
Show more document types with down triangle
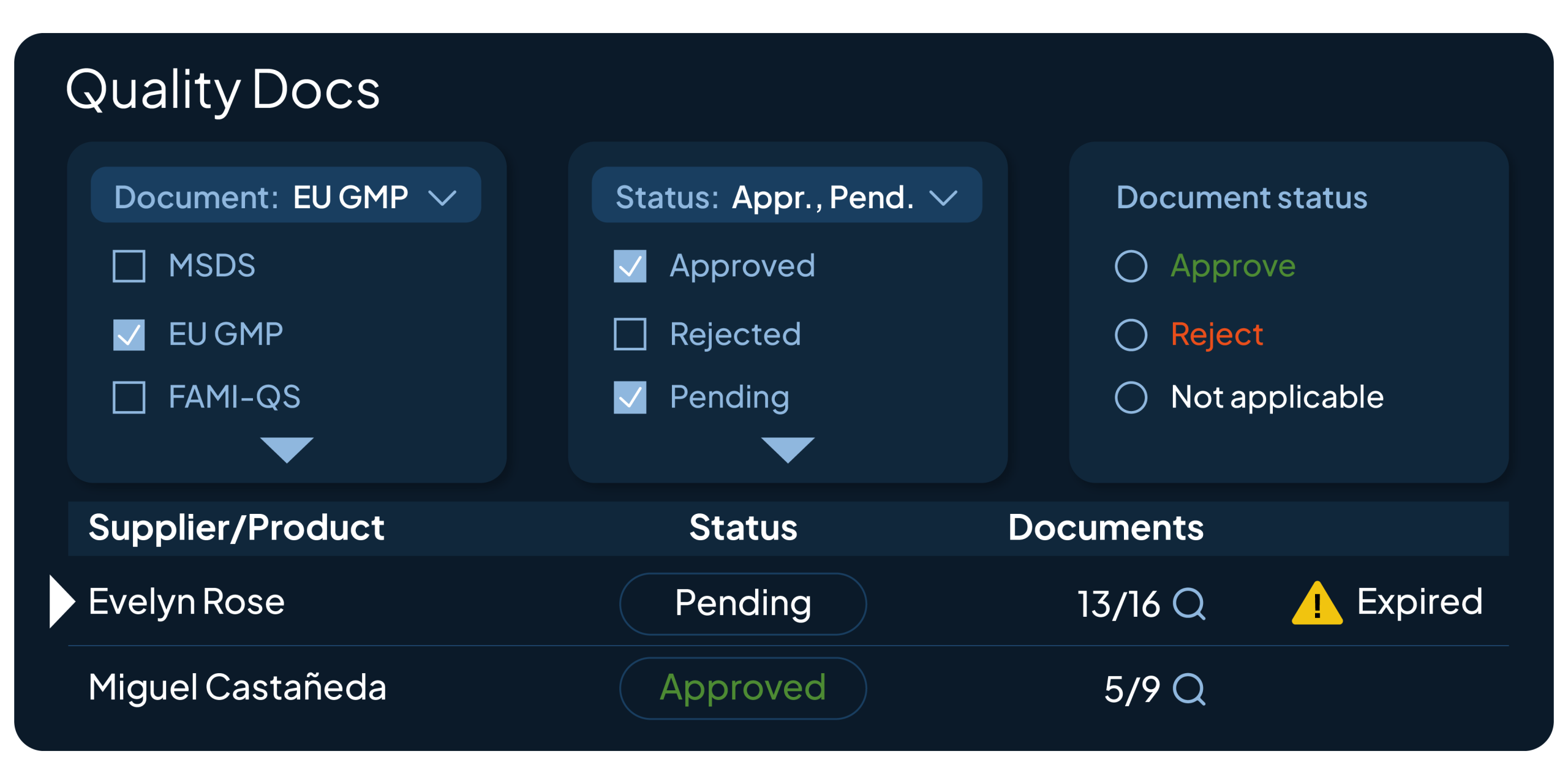pyautogui.click(x=287, y=450)
